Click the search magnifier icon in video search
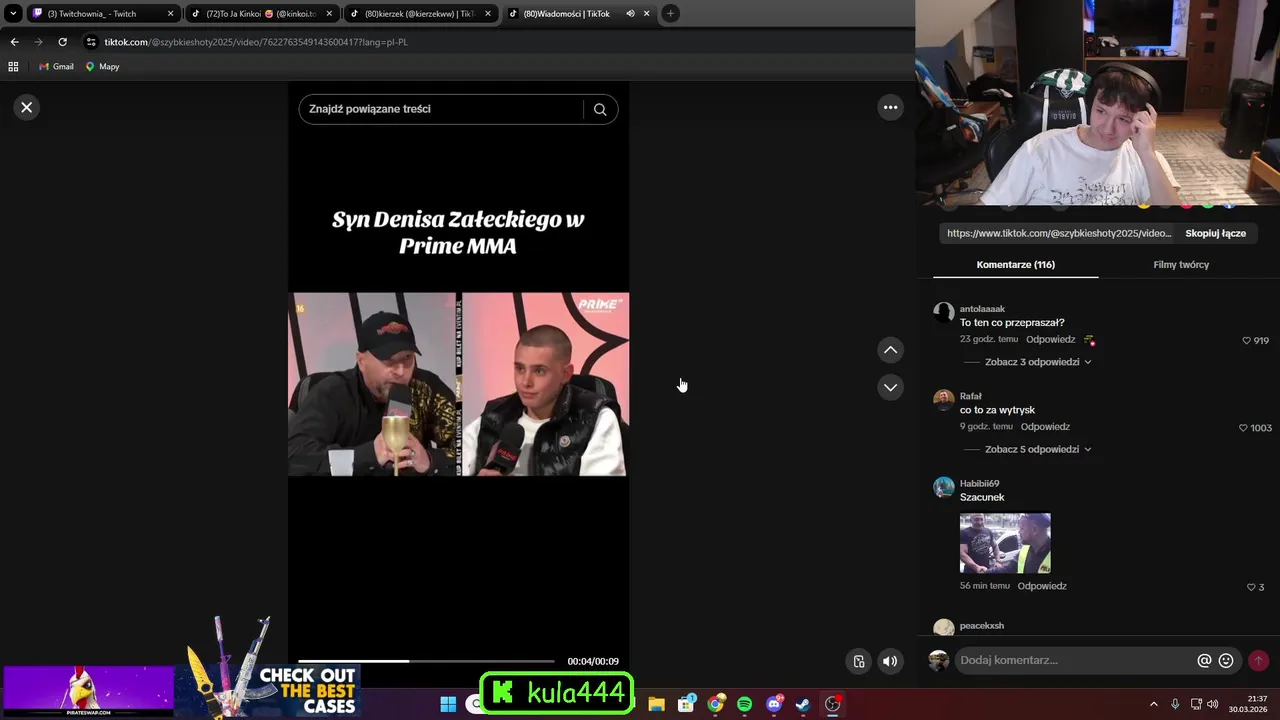The image size is (1280, 720). coord(600,109)
